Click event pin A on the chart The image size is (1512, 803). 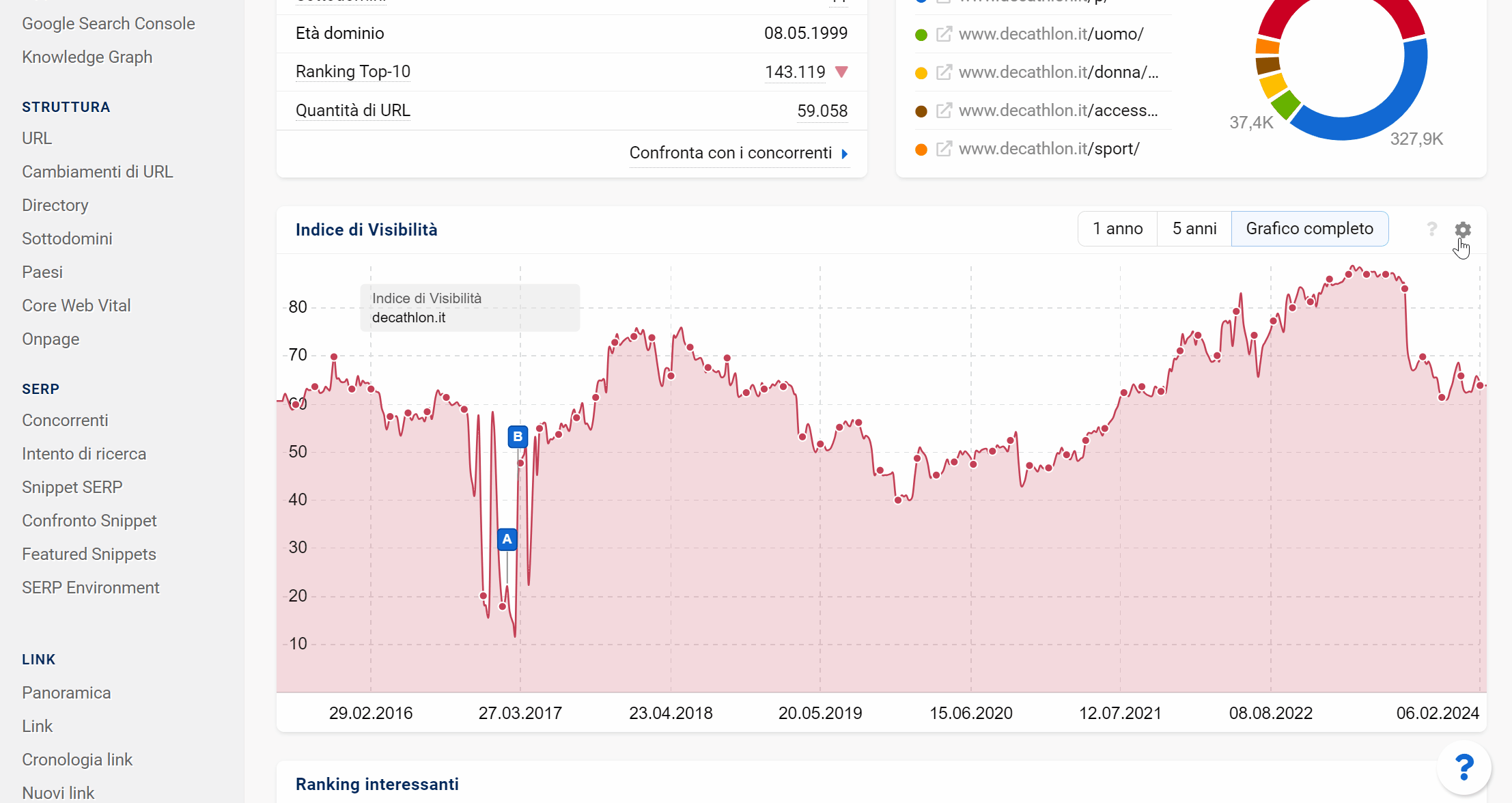[507, 539]
